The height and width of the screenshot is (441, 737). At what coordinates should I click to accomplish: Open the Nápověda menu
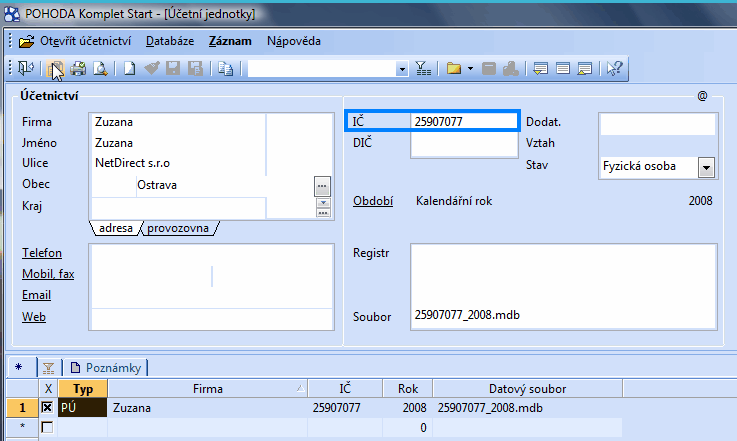[x=294, y=41]
